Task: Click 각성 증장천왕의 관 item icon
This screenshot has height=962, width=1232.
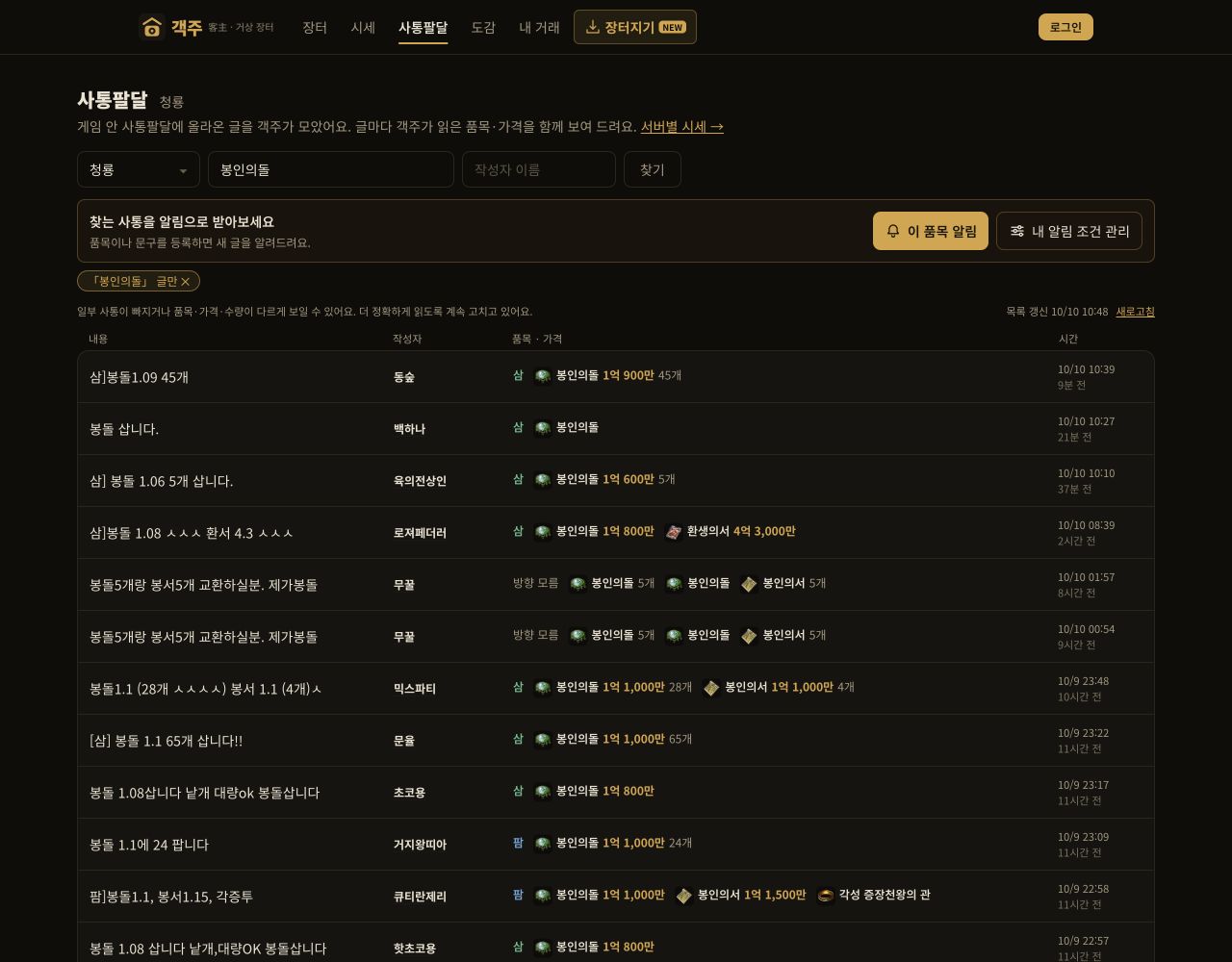Action: 826,895
